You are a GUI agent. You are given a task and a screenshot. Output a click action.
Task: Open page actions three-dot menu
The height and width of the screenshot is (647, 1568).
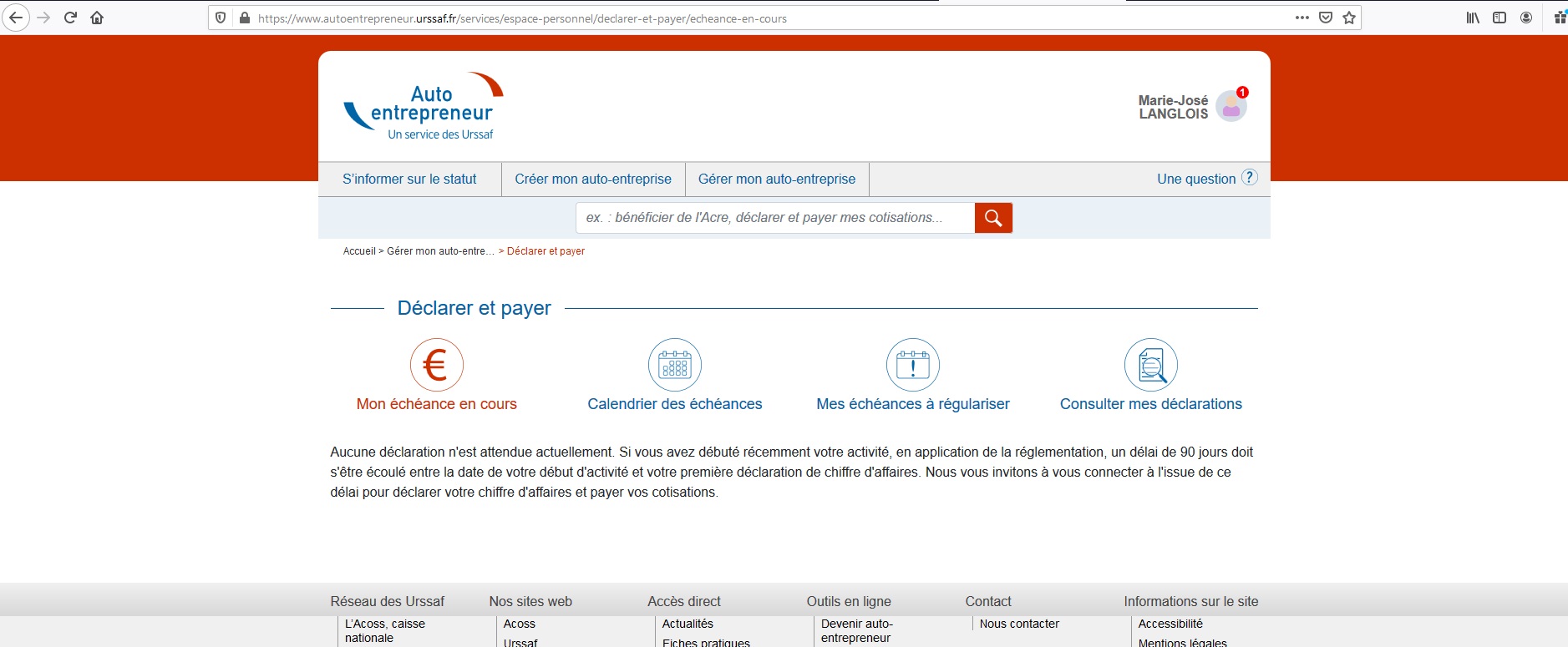click(1302, 18)
